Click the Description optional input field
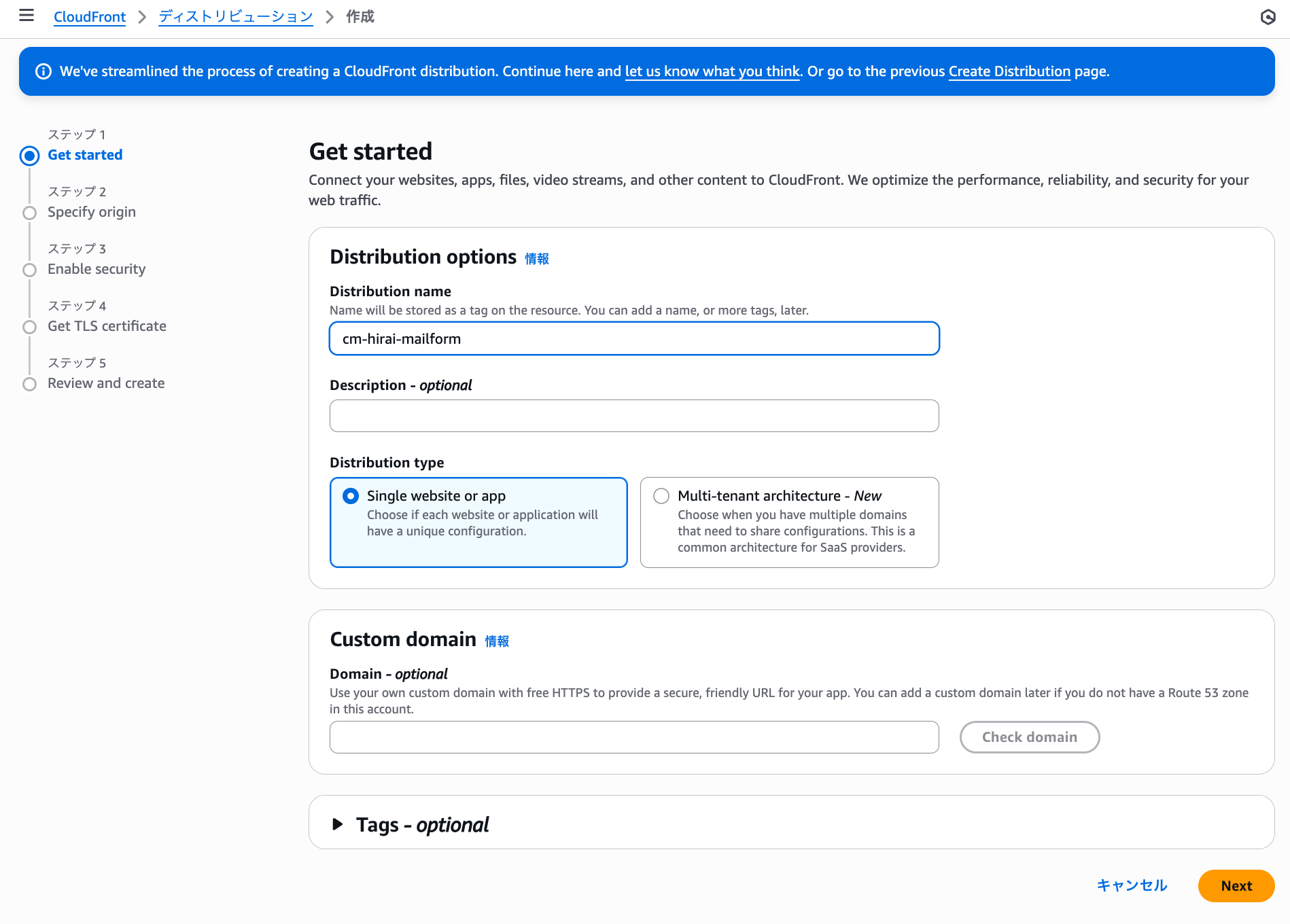 [634, 416]
